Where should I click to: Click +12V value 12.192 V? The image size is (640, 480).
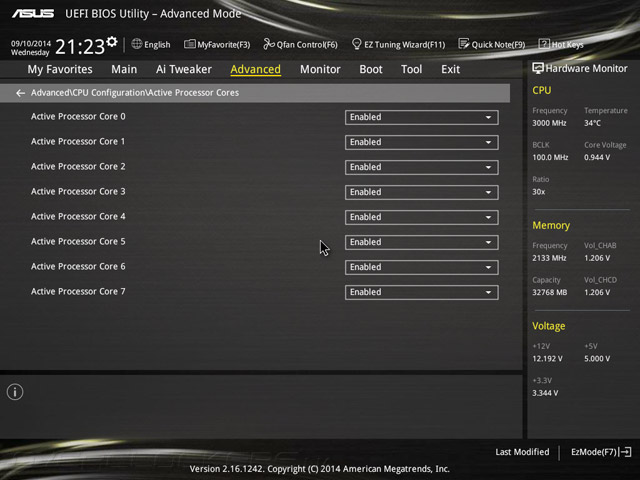point(547,359)
